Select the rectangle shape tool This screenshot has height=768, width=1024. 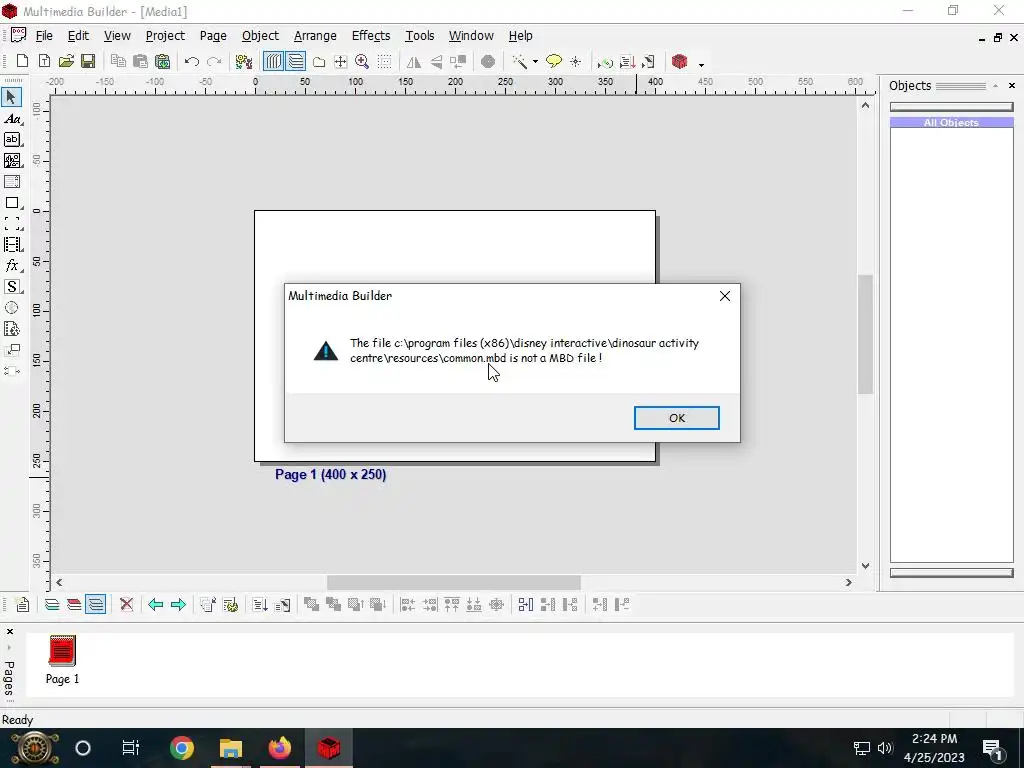pyautogui.click(x=12, y=203)
